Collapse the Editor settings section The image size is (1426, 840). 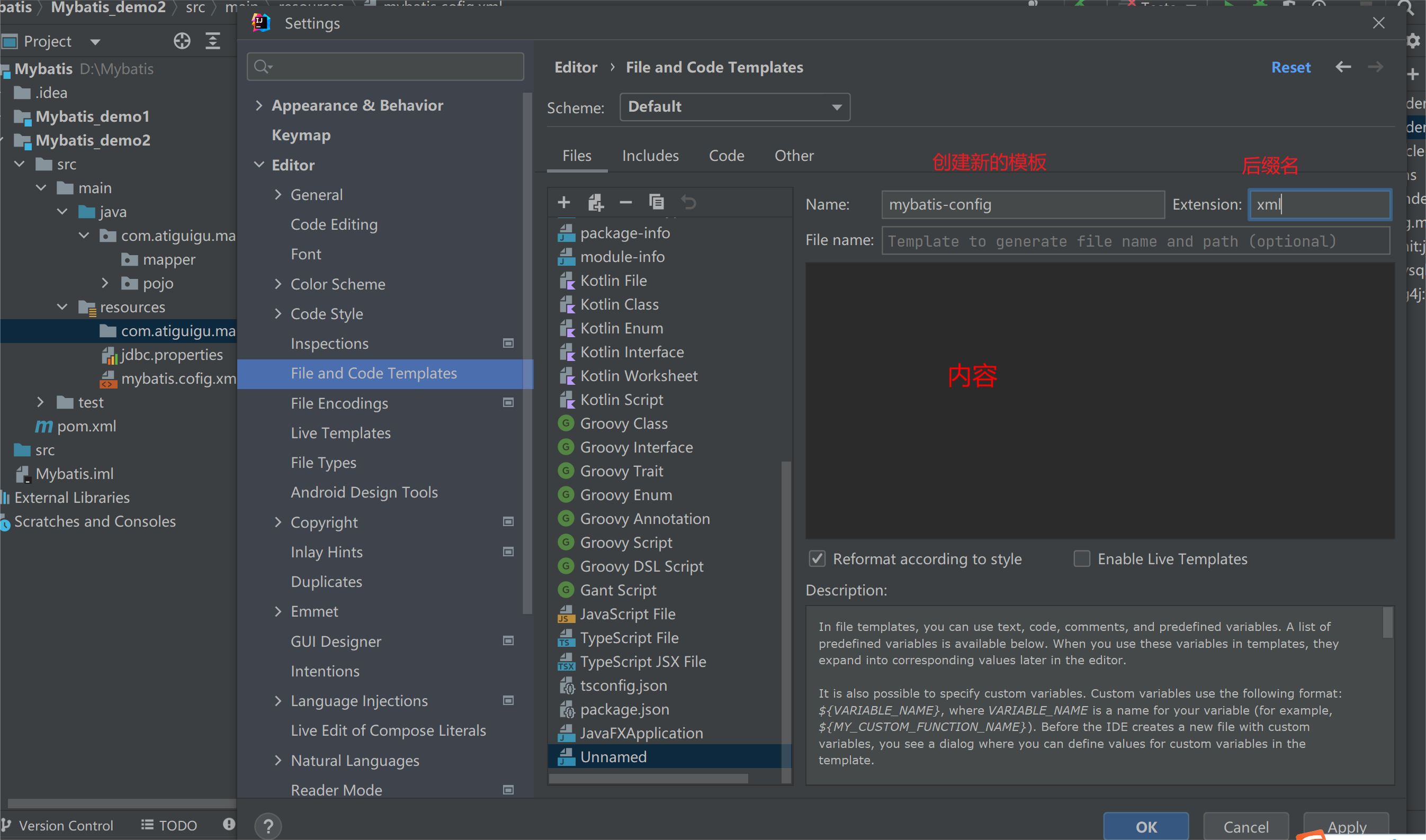point(259,165)
